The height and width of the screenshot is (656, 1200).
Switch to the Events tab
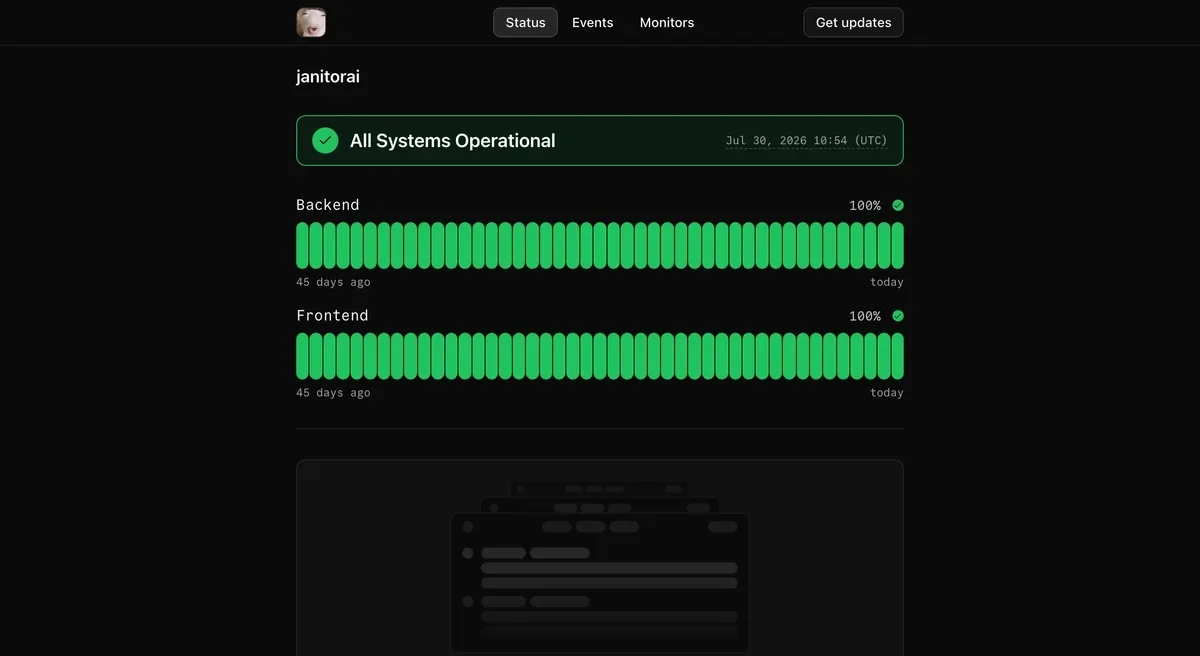592,22
